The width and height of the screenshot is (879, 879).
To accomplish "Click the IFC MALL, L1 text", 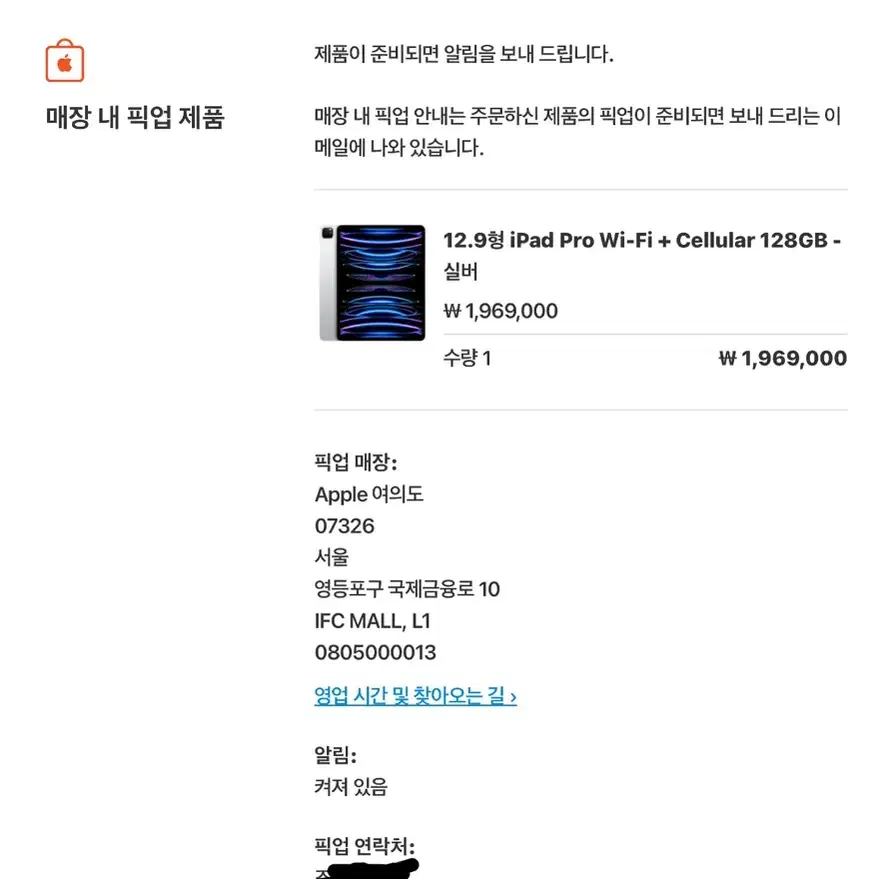I will point(372,621).
